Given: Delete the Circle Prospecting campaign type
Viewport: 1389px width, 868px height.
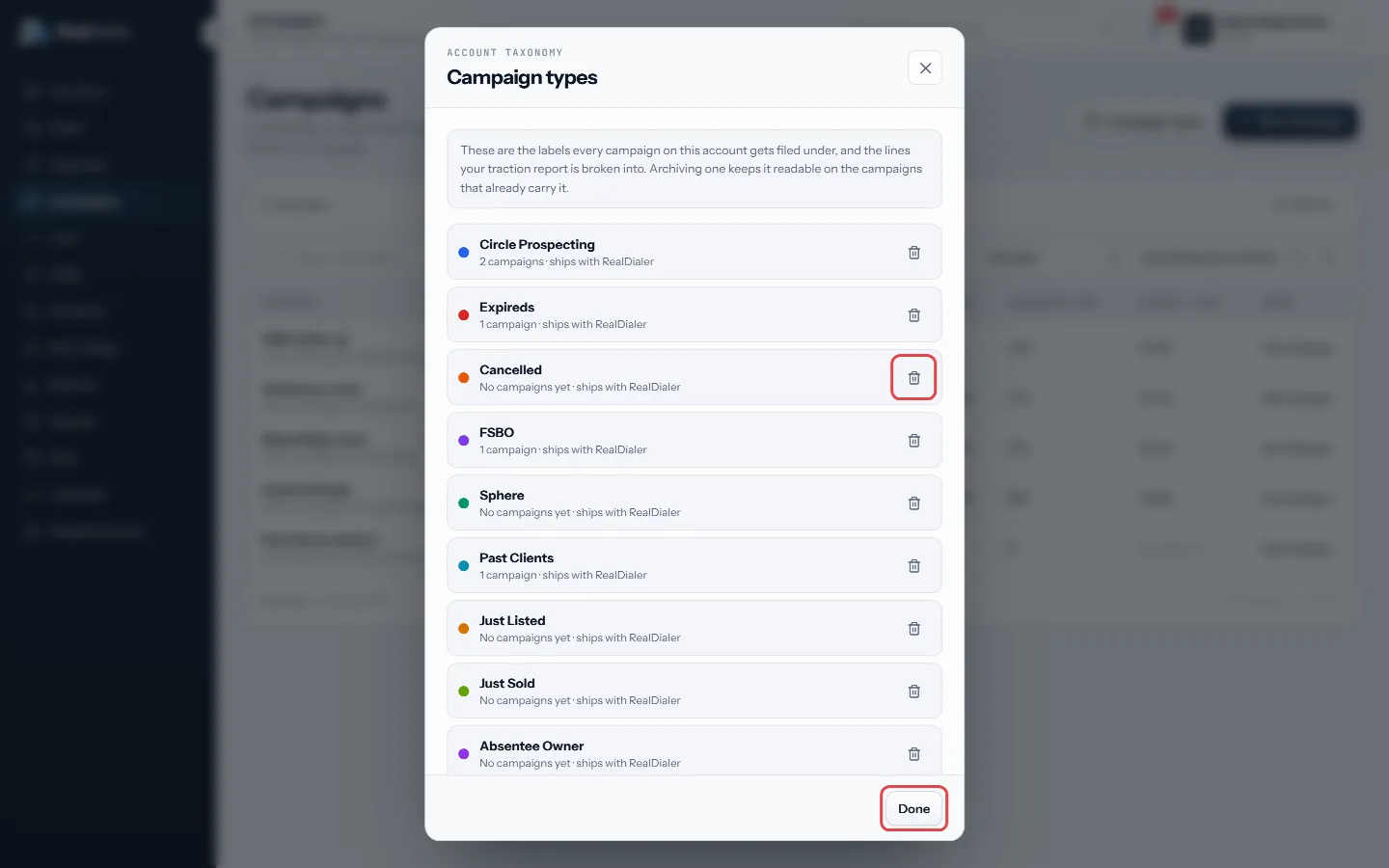Looking at the screenshot, I should [913, 253].
